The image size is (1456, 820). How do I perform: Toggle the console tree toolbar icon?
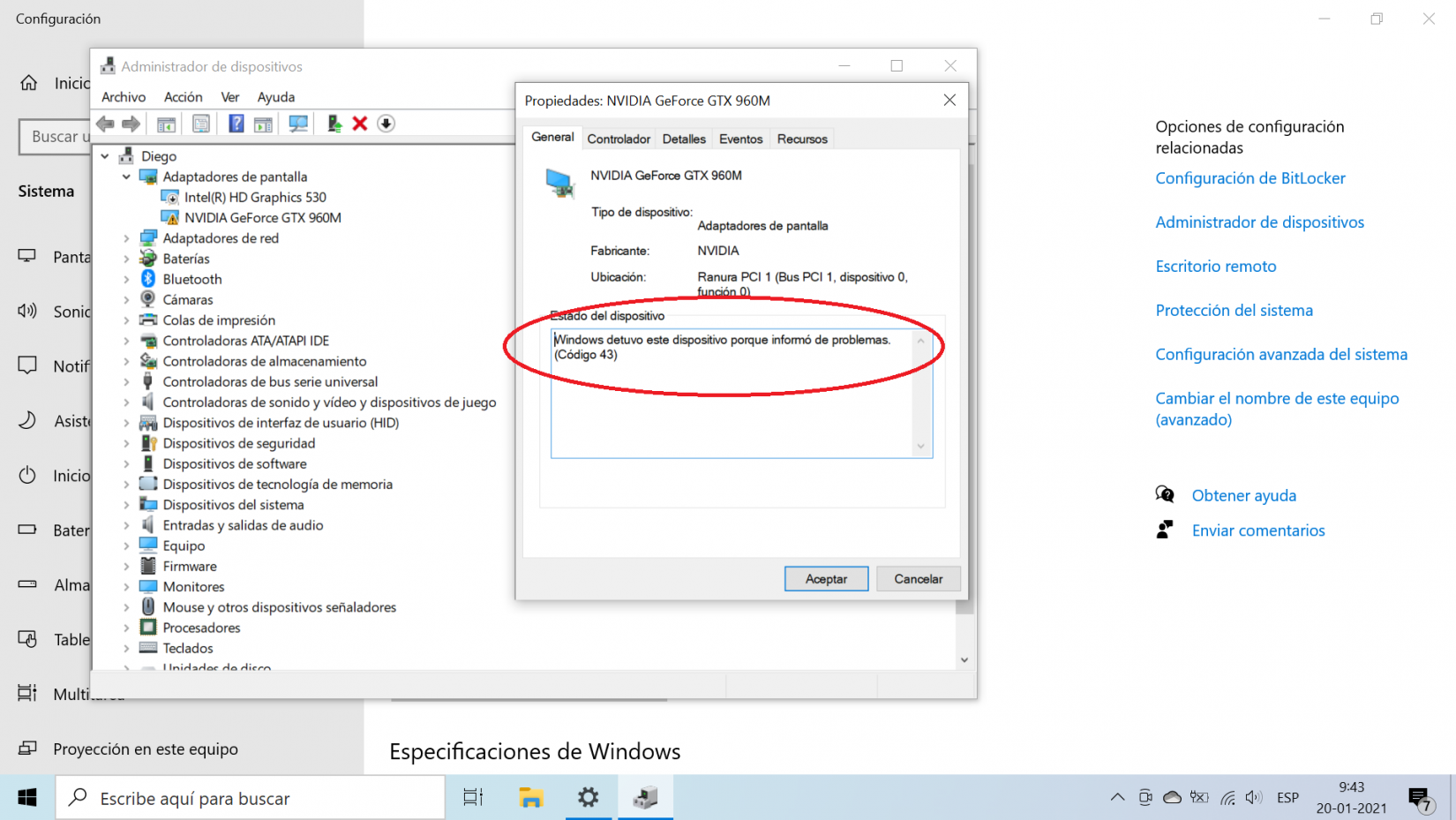click(x=166, y=124)
